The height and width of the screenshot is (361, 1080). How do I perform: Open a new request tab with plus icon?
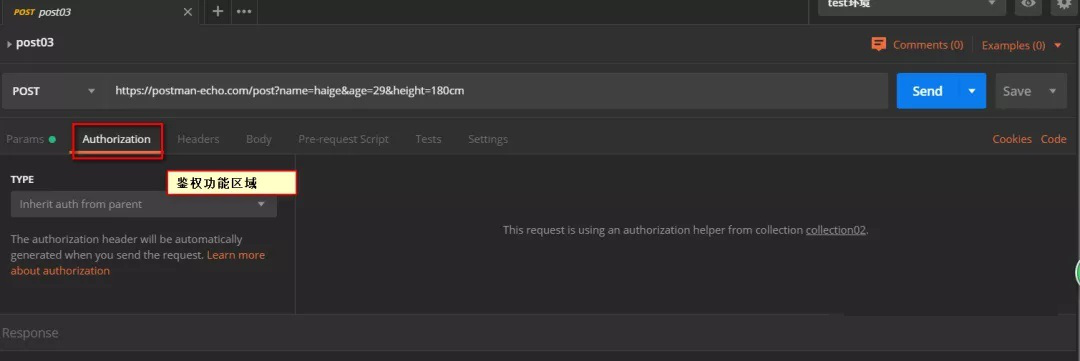pos(218,11)
